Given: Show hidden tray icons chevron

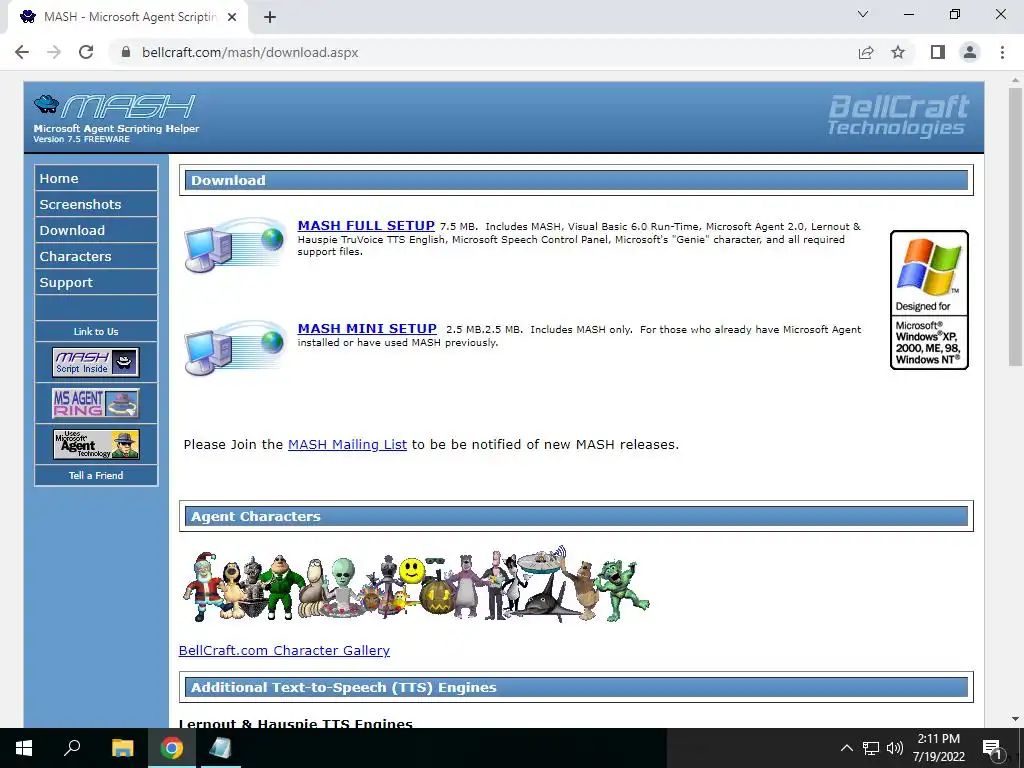Looking at the screenshot, I should click(x=846, y=748).
